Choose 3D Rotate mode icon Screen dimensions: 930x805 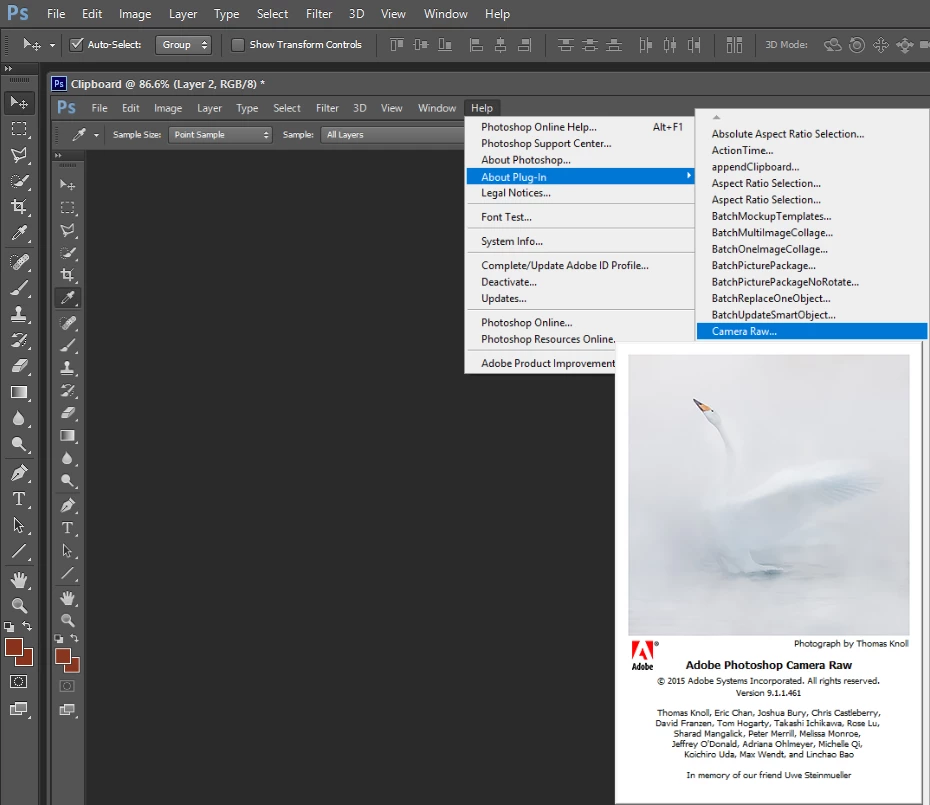point(832,44)
